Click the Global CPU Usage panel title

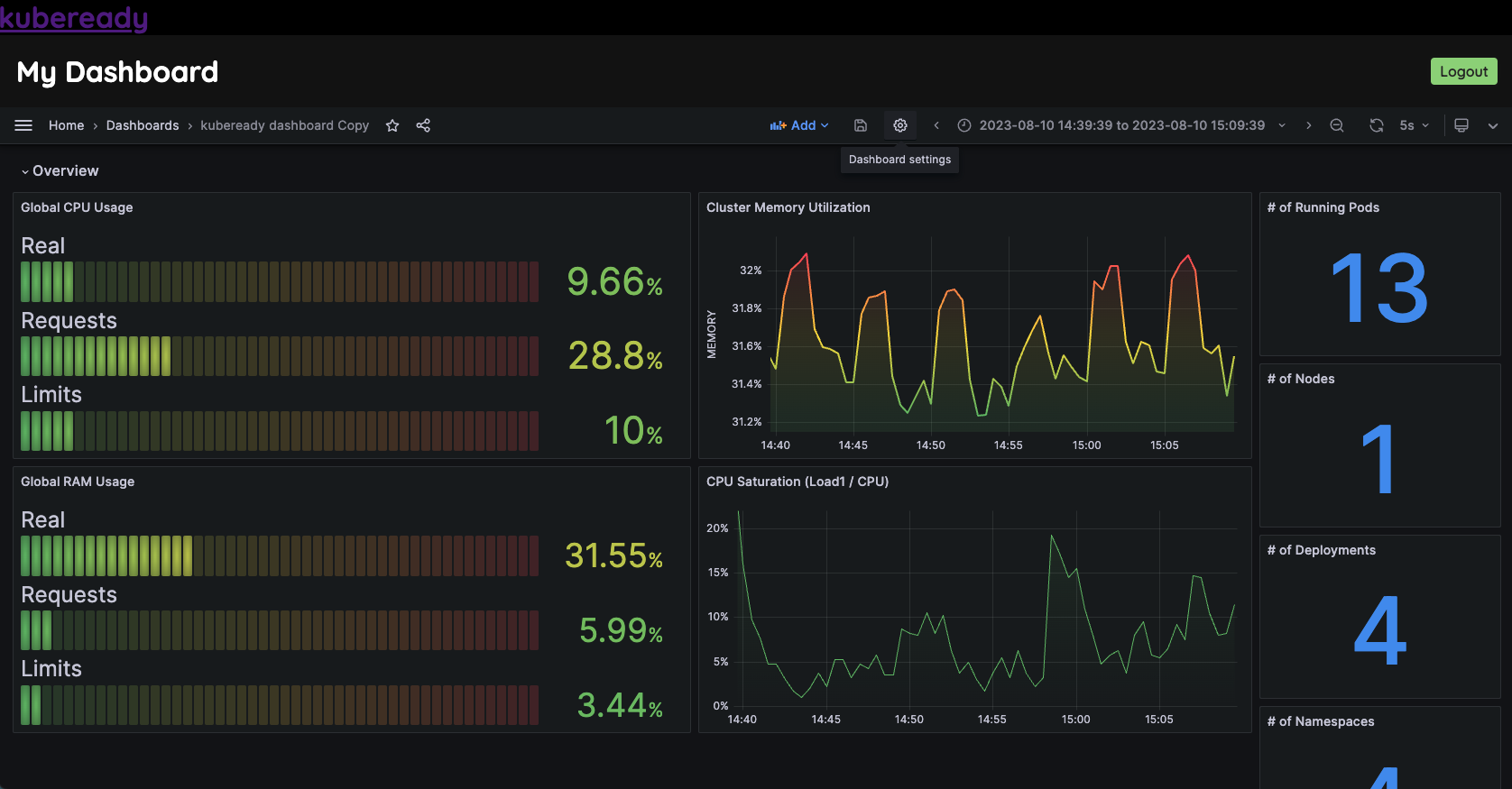point(77,207)
